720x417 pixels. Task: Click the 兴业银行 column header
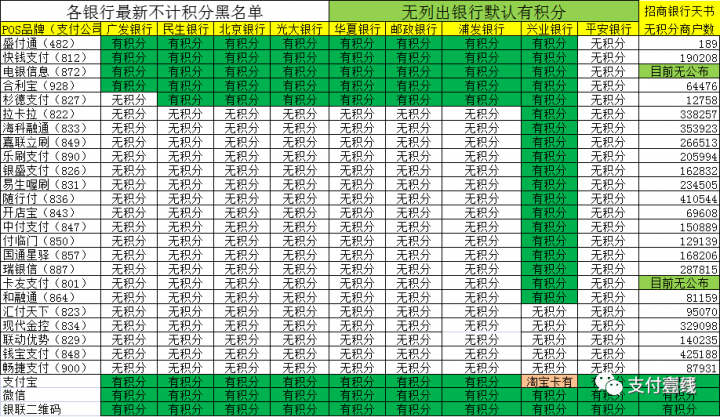click(549, 29)
